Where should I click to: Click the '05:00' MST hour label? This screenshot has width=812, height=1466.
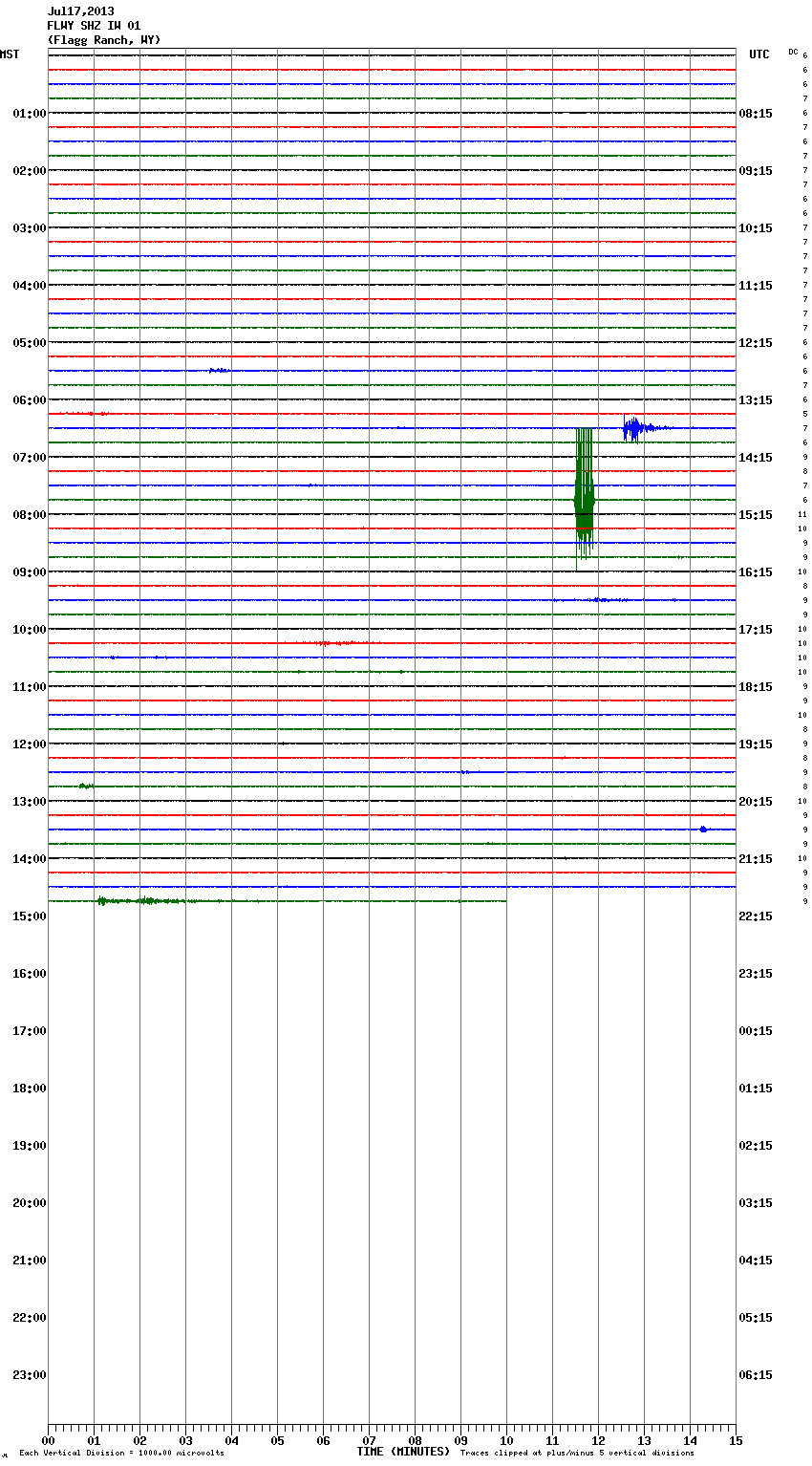tap(30, 343)
